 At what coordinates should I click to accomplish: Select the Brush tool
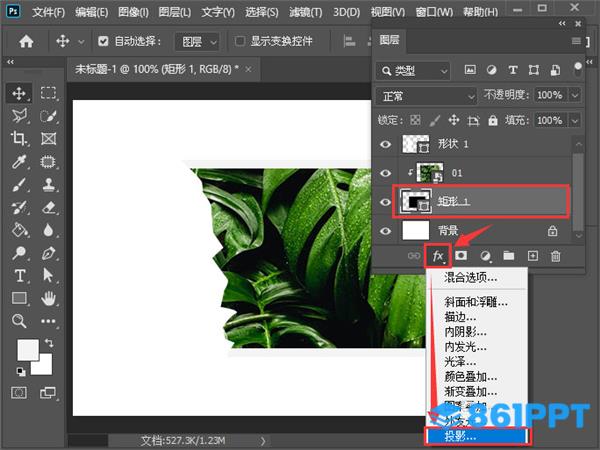click(19, 184)
